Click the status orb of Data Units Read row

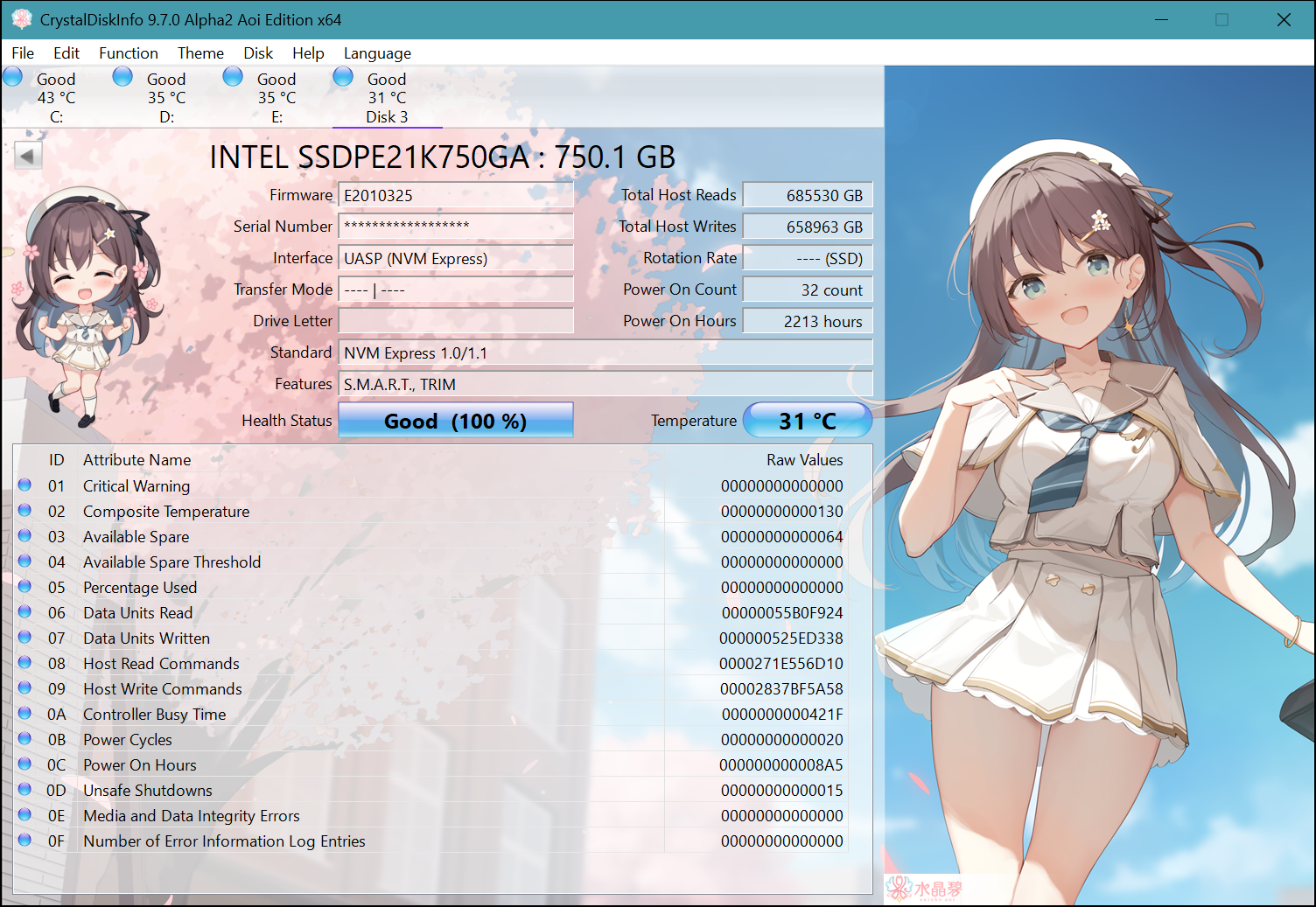coord(24,611)
